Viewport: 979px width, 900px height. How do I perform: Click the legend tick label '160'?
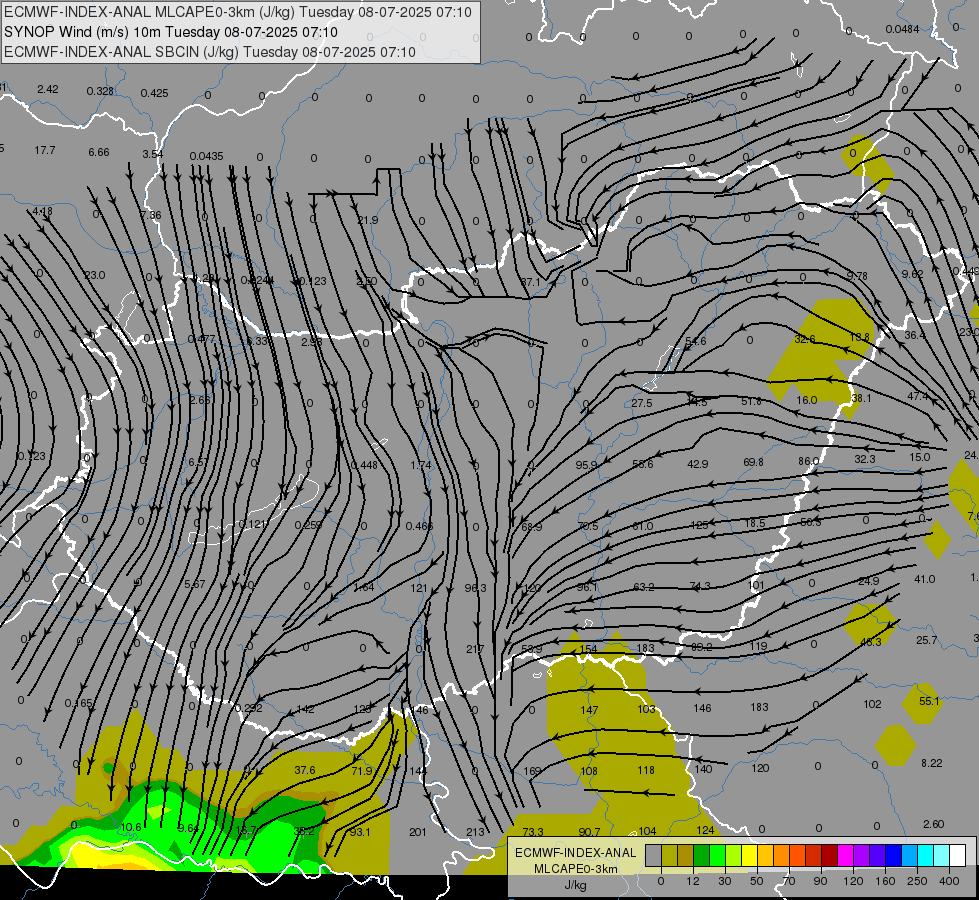click(x=885, y=881)
